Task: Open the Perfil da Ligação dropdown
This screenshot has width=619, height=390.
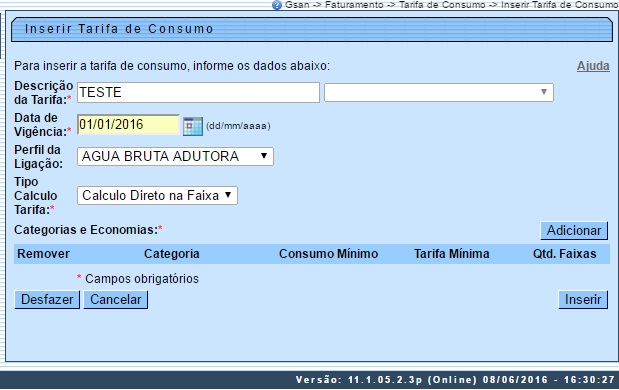Action: 175,156
